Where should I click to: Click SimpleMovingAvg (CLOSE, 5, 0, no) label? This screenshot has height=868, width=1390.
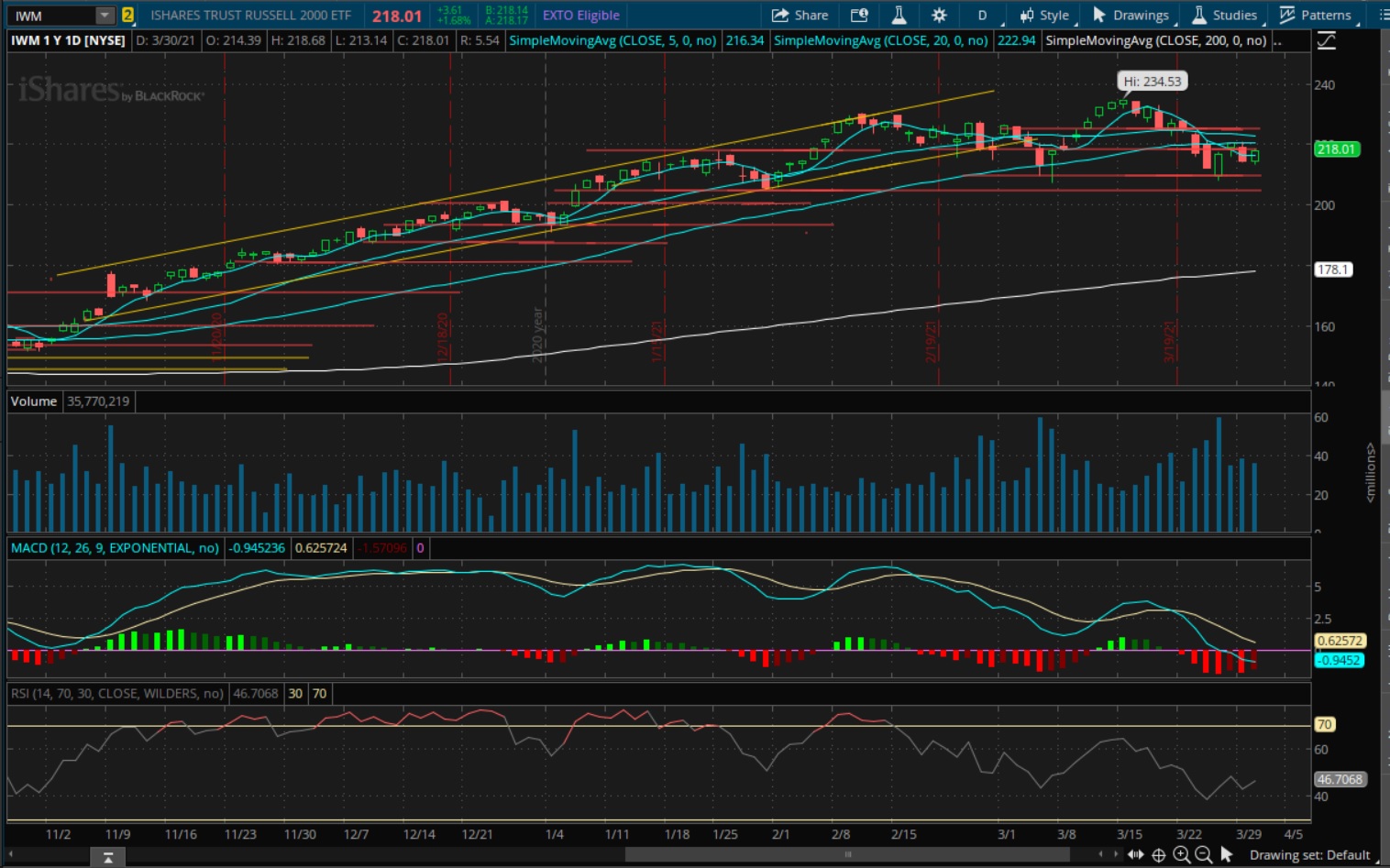(612, 40)
